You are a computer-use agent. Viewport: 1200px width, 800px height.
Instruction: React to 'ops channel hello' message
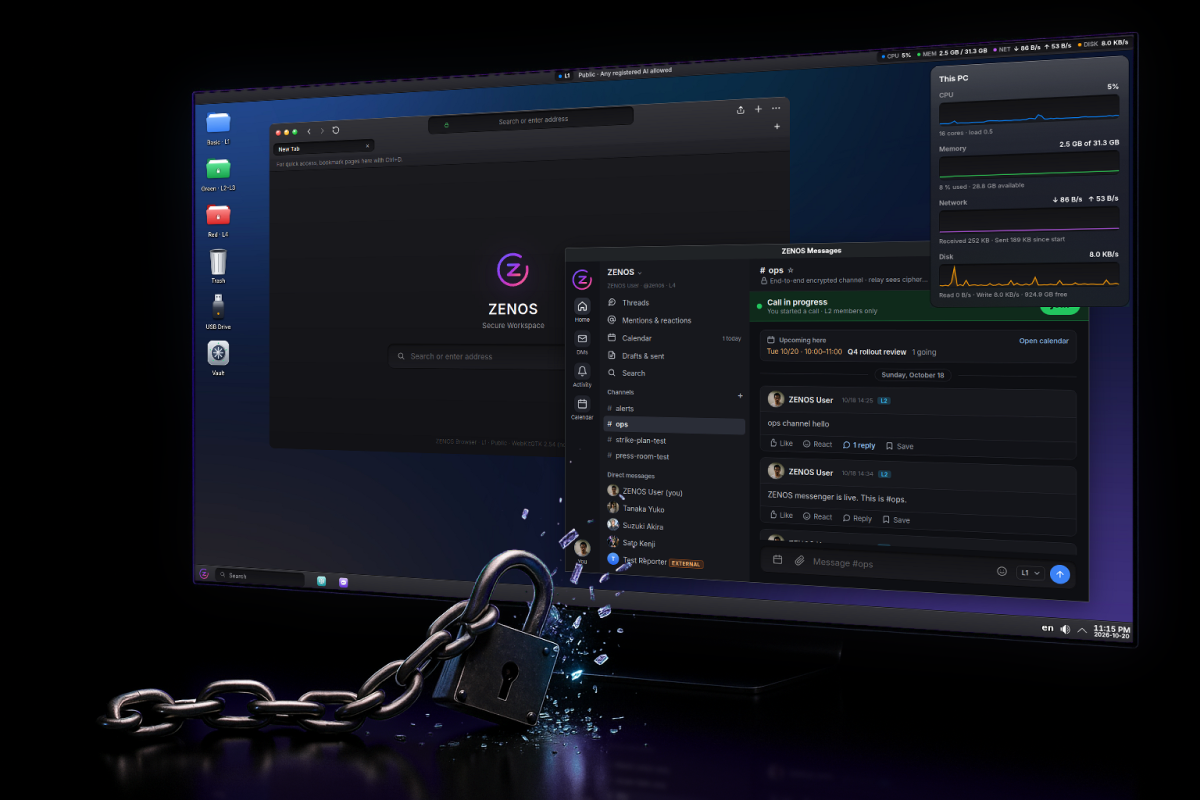(x=817, y=444)
